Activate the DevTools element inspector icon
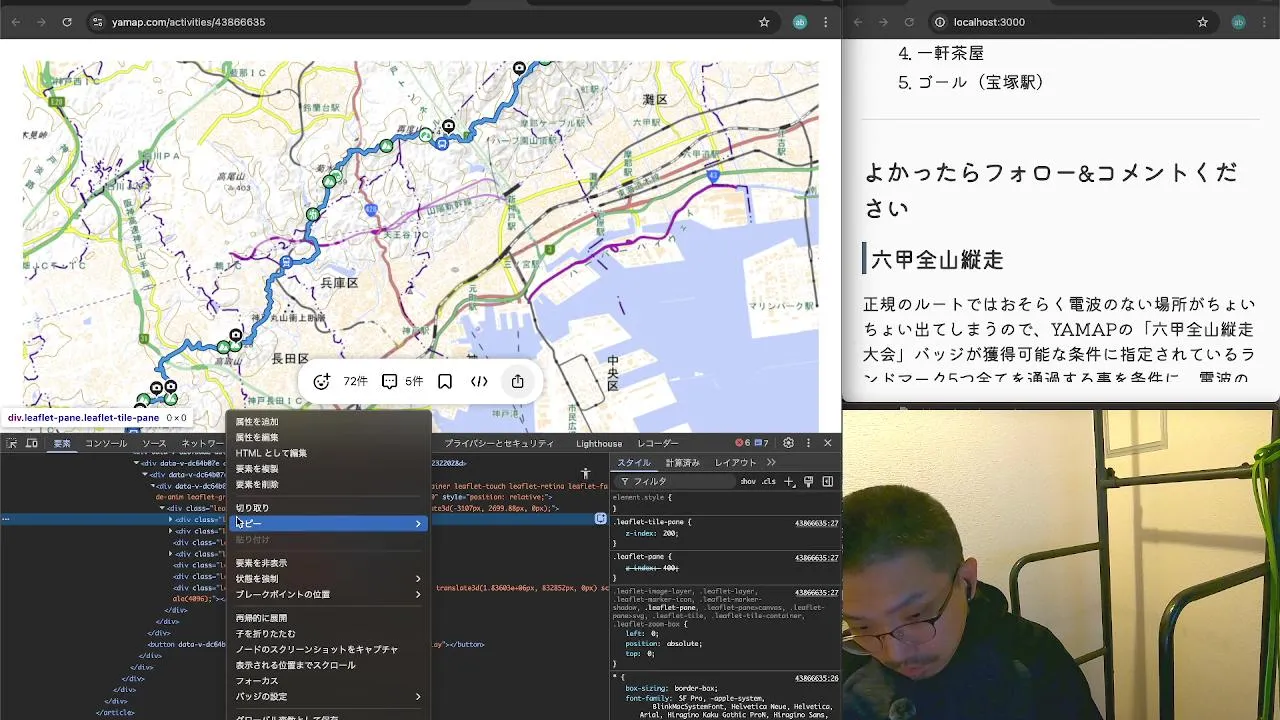The width and height of the screenshot is (1280, 720). [12, 443]
